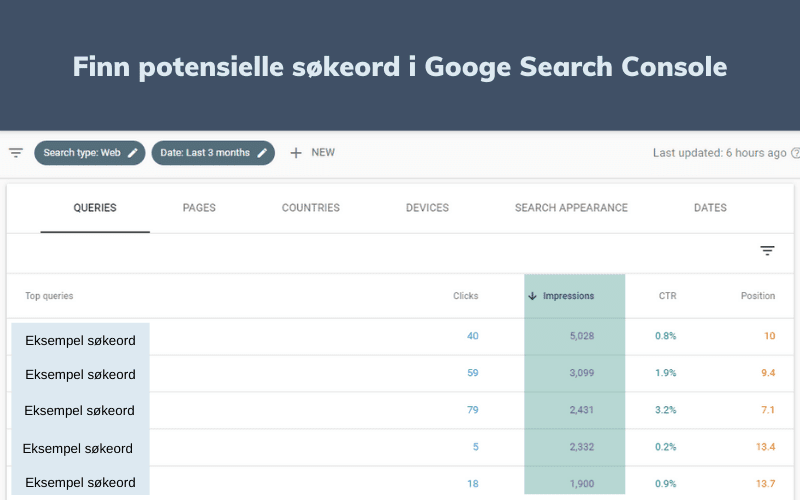
Task: Select the query row with 5 clicks
Action: [400, 447]
